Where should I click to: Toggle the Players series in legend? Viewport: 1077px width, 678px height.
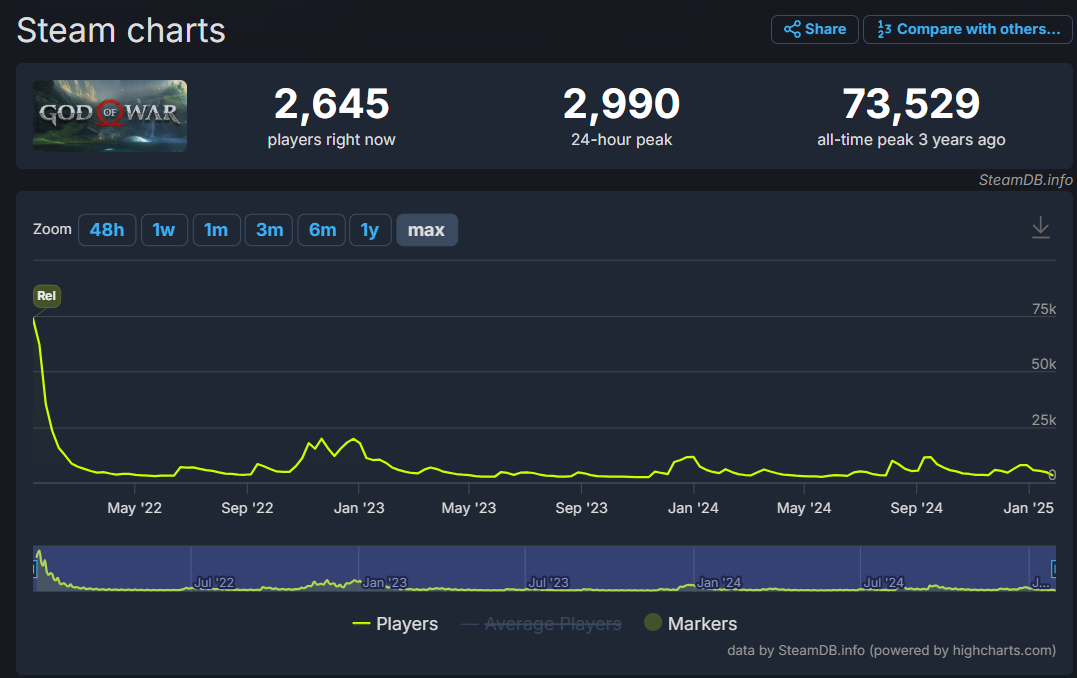(395, 624)
